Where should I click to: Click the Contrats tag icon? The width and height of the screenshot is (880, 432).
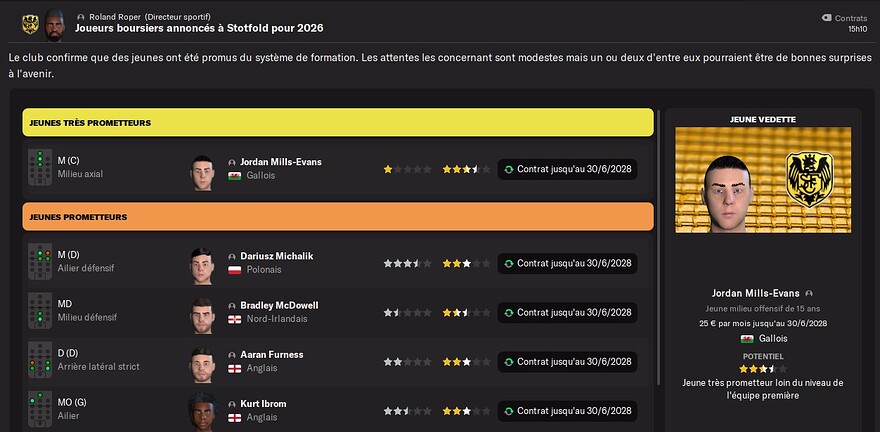point(826,18)
